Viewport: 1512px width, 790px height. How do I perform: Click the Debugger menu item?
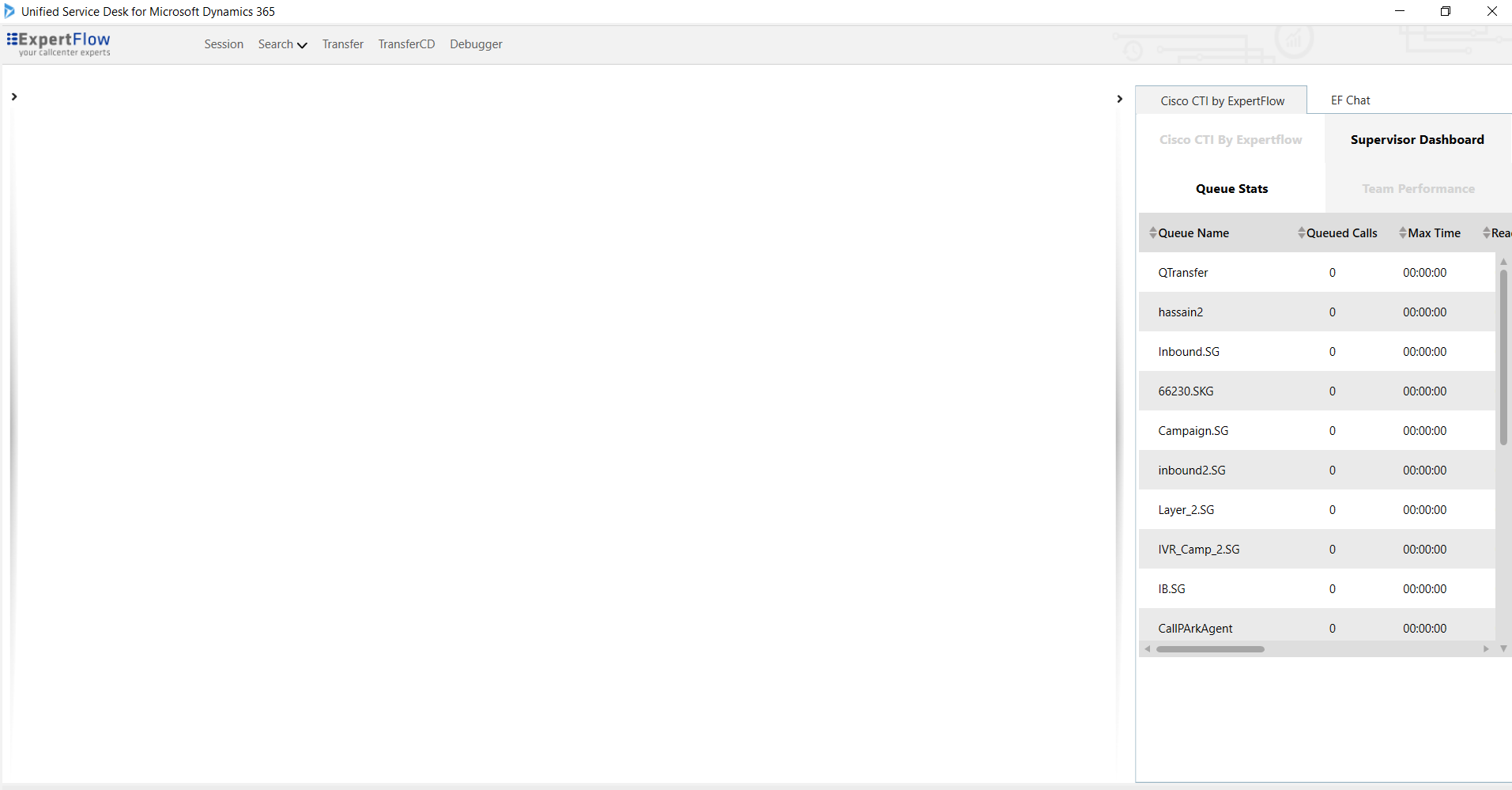point(475,44)
